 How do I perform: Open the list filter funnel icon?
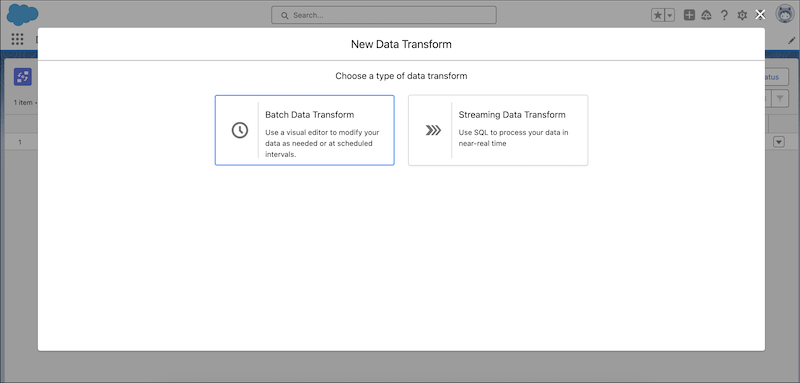780,99
